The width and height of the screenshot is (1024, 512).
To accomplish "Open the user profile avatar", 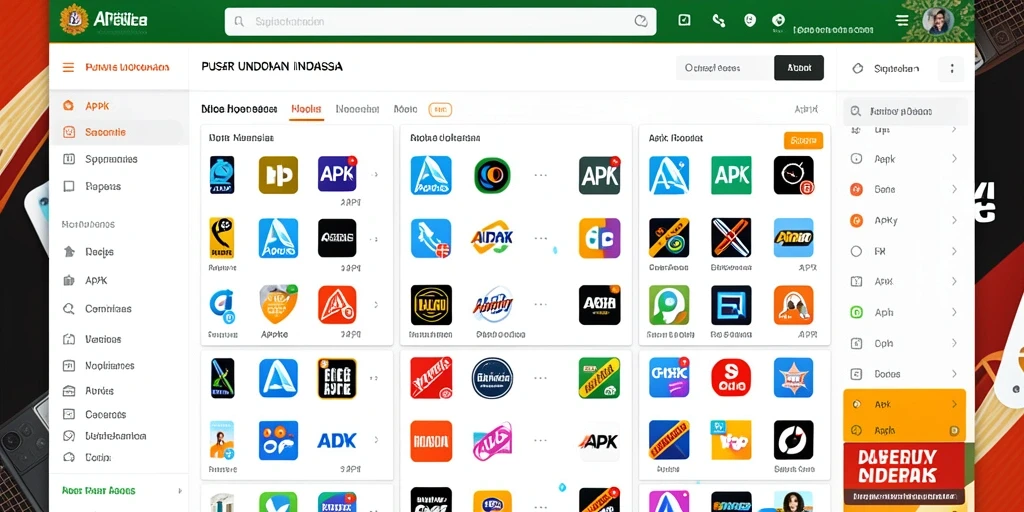I will click(x=938, y=21).
